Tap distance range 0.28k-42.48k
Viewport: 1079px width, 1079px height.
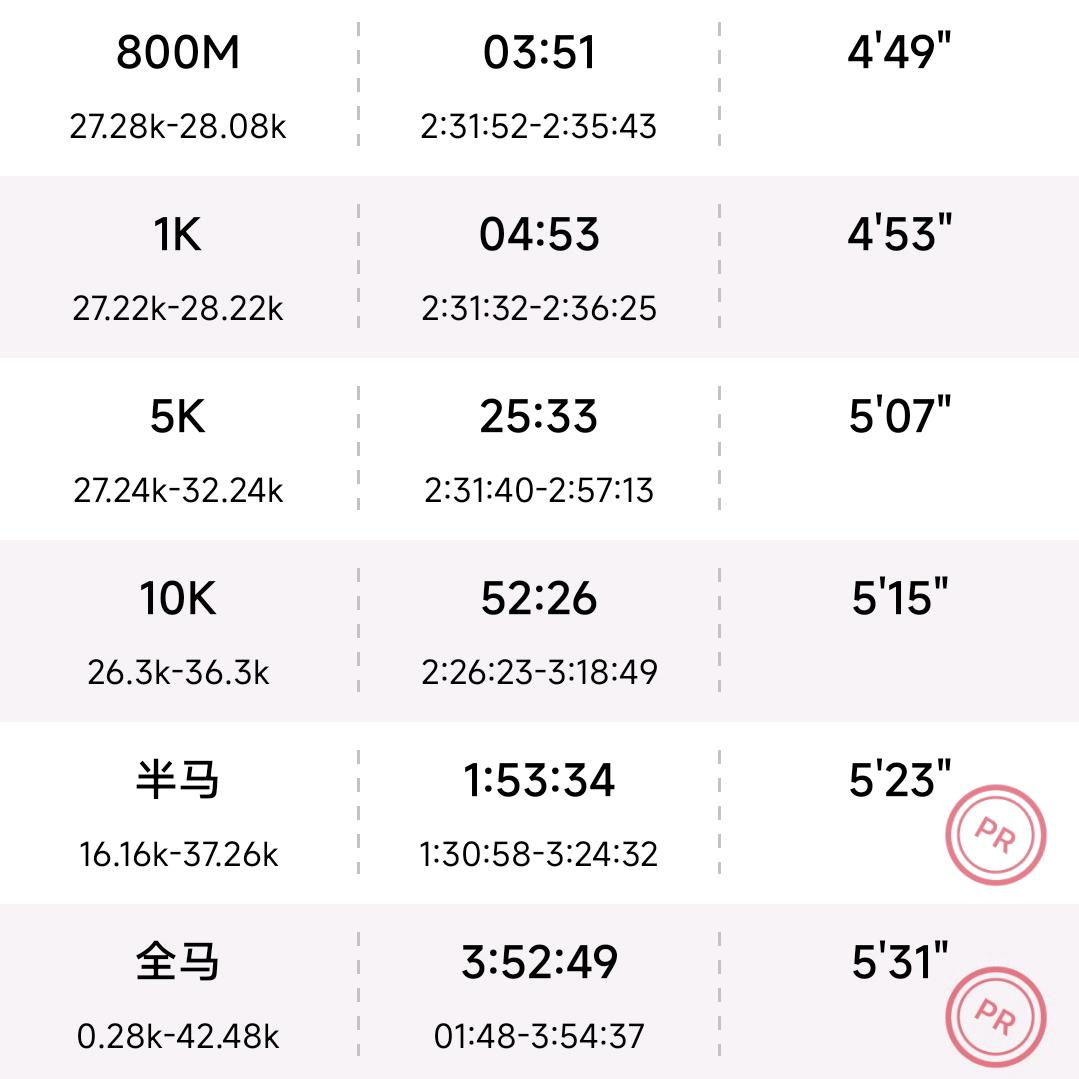point(178,1036)
